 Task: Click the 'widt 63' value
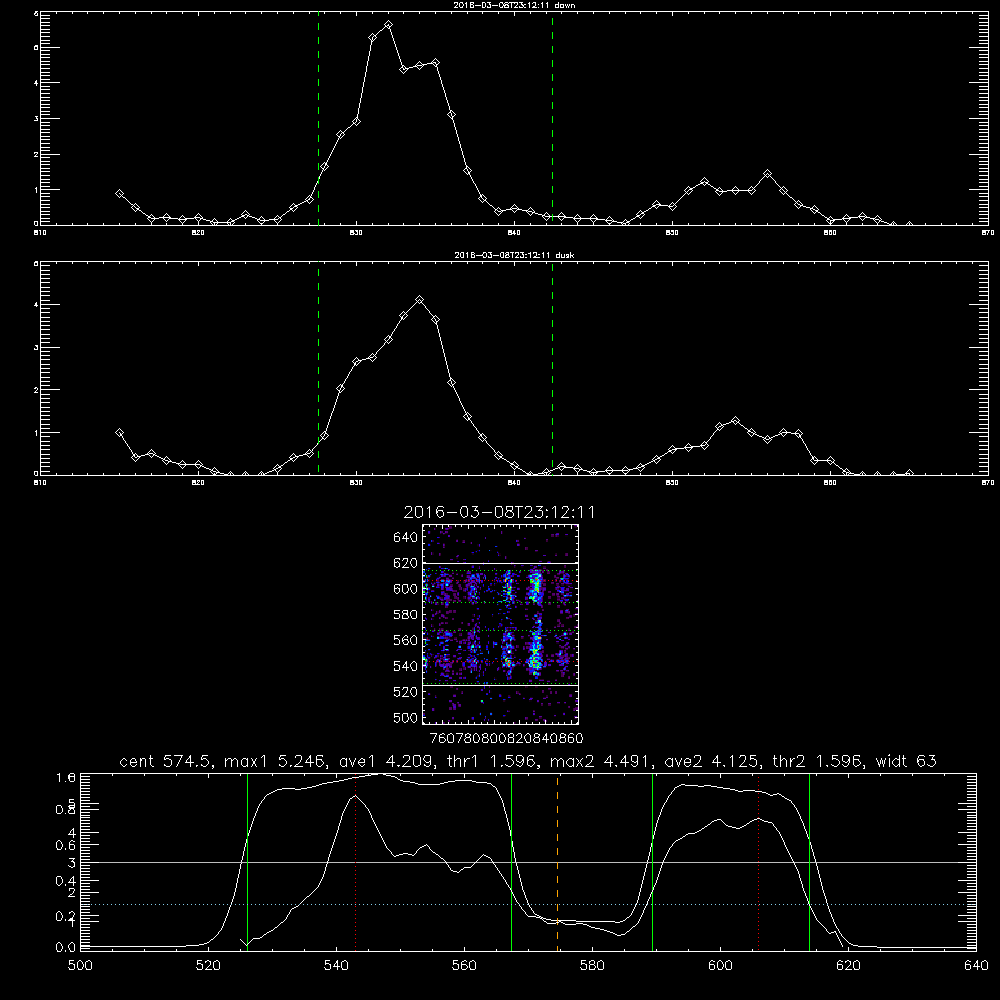pyautogui.click(x=906, y=761)
